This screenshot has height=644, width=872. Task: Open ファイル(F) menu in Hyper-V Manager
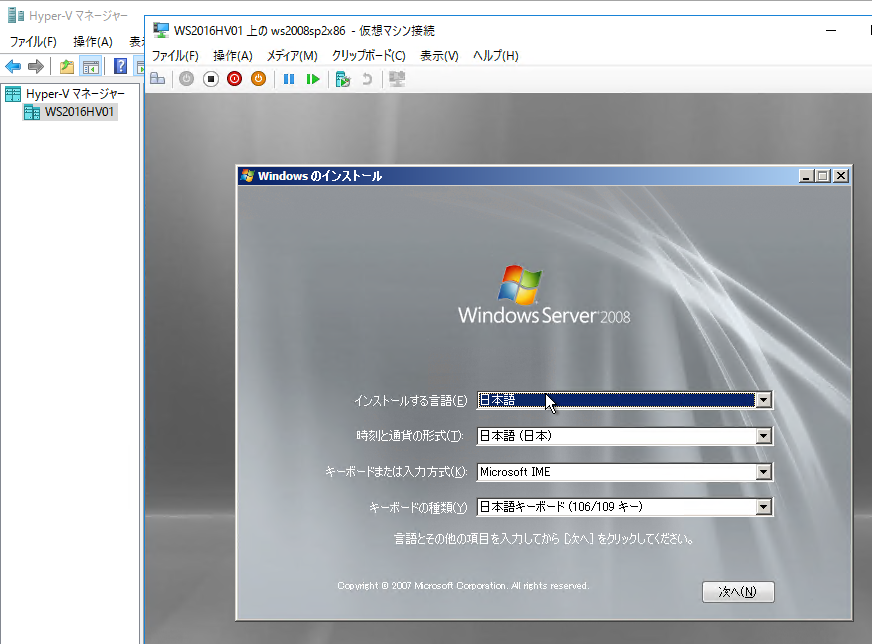(x=33, y=42)
